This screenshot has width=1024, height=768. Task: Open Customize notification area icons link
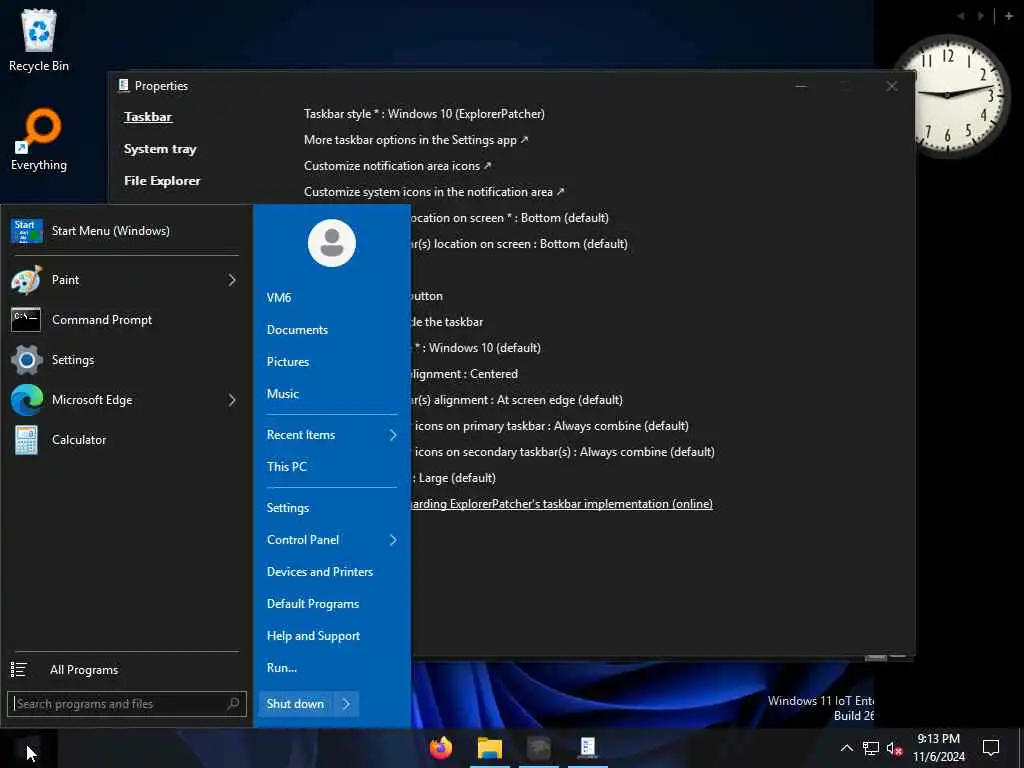398,166
